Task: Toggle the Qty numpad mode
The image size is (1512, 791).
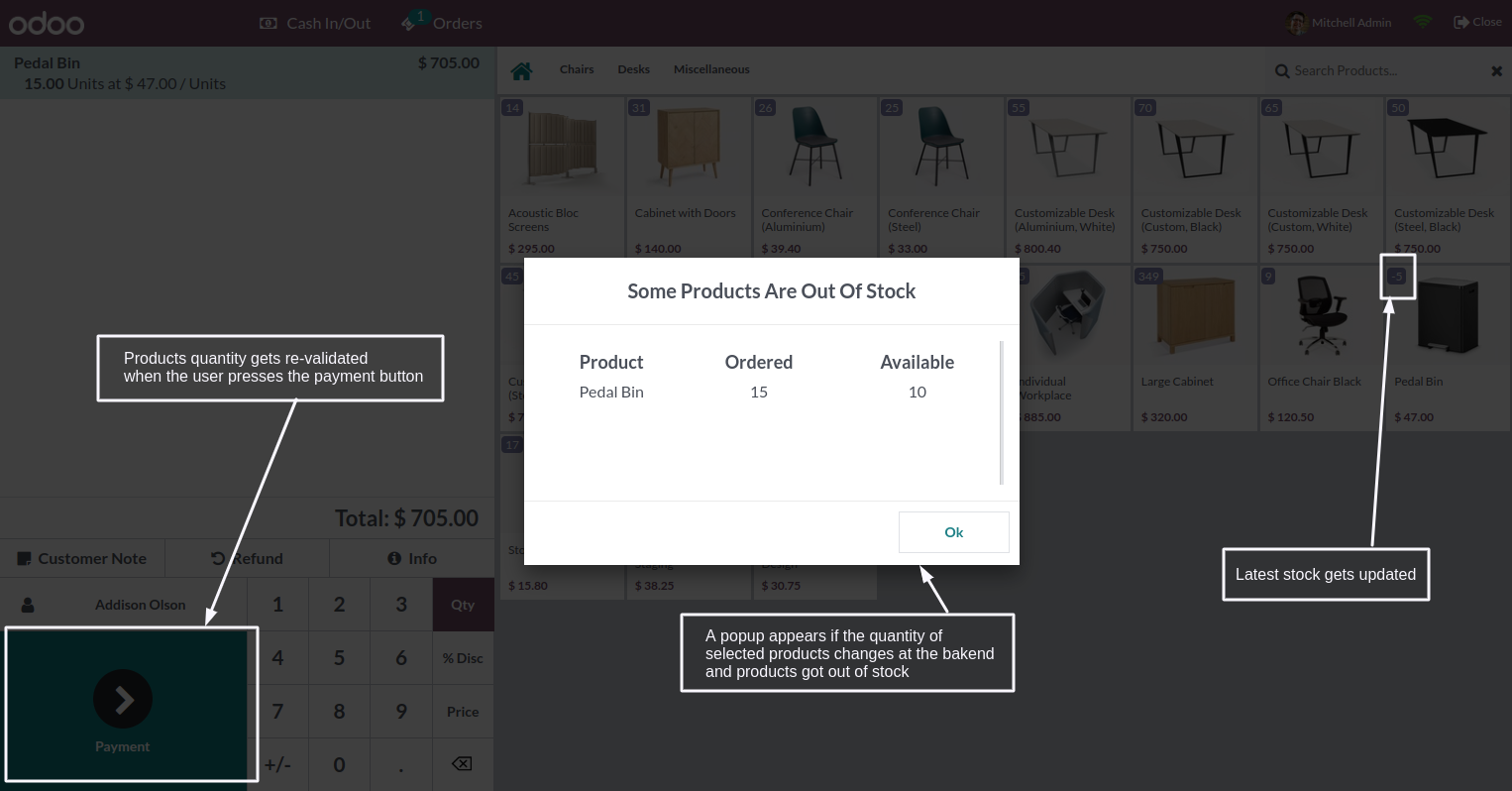Action: (x=463, y=605)
